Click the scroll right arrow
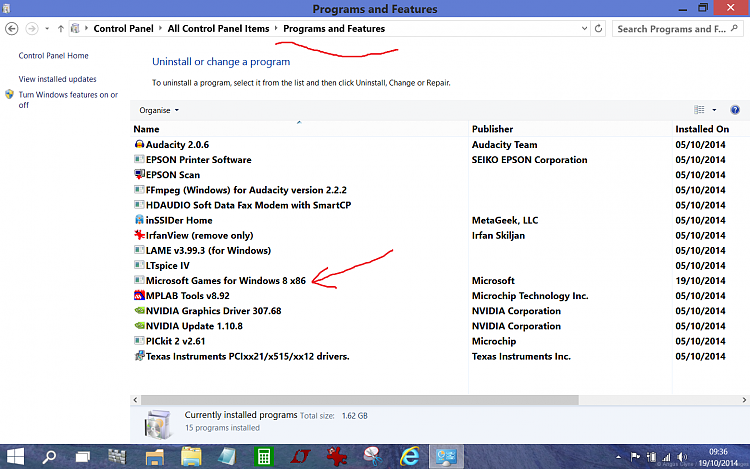Screen dimensions: 750x469 pyautogui.click(x=744, y=400)
